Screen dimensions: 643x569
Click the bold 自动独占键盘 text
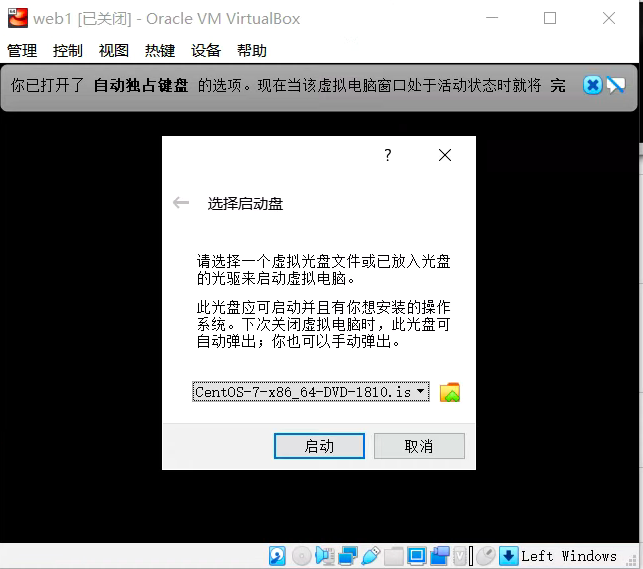(141, 85)
